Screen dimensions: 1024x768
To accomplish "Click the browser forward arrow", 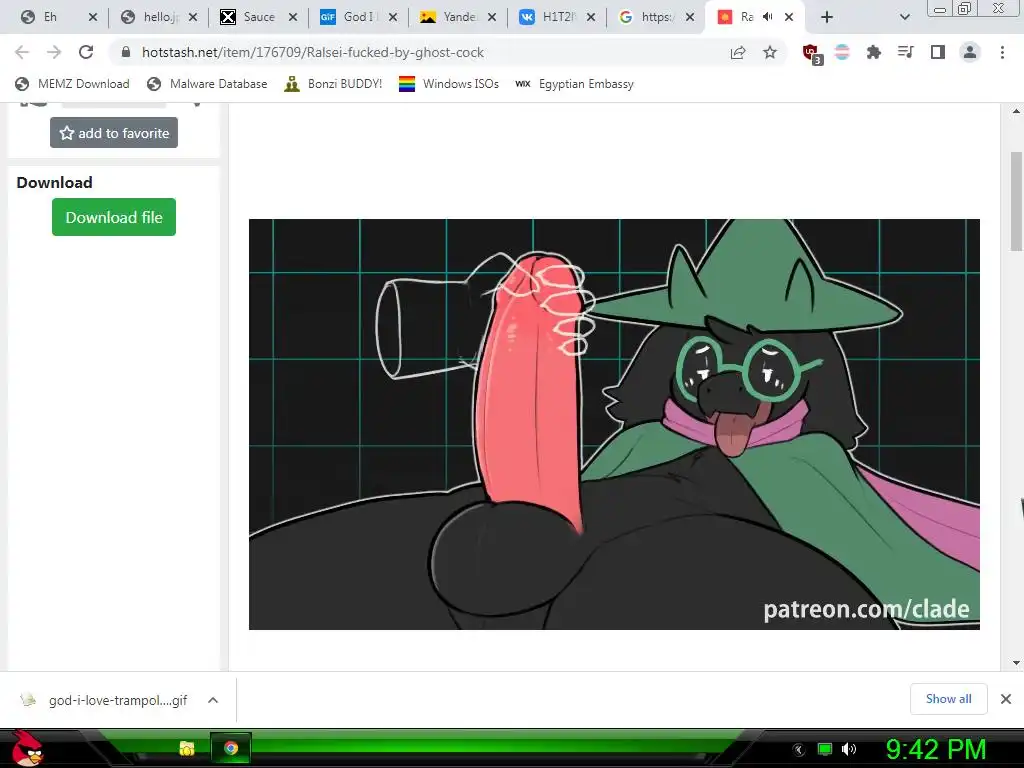I will click(54, 52).
